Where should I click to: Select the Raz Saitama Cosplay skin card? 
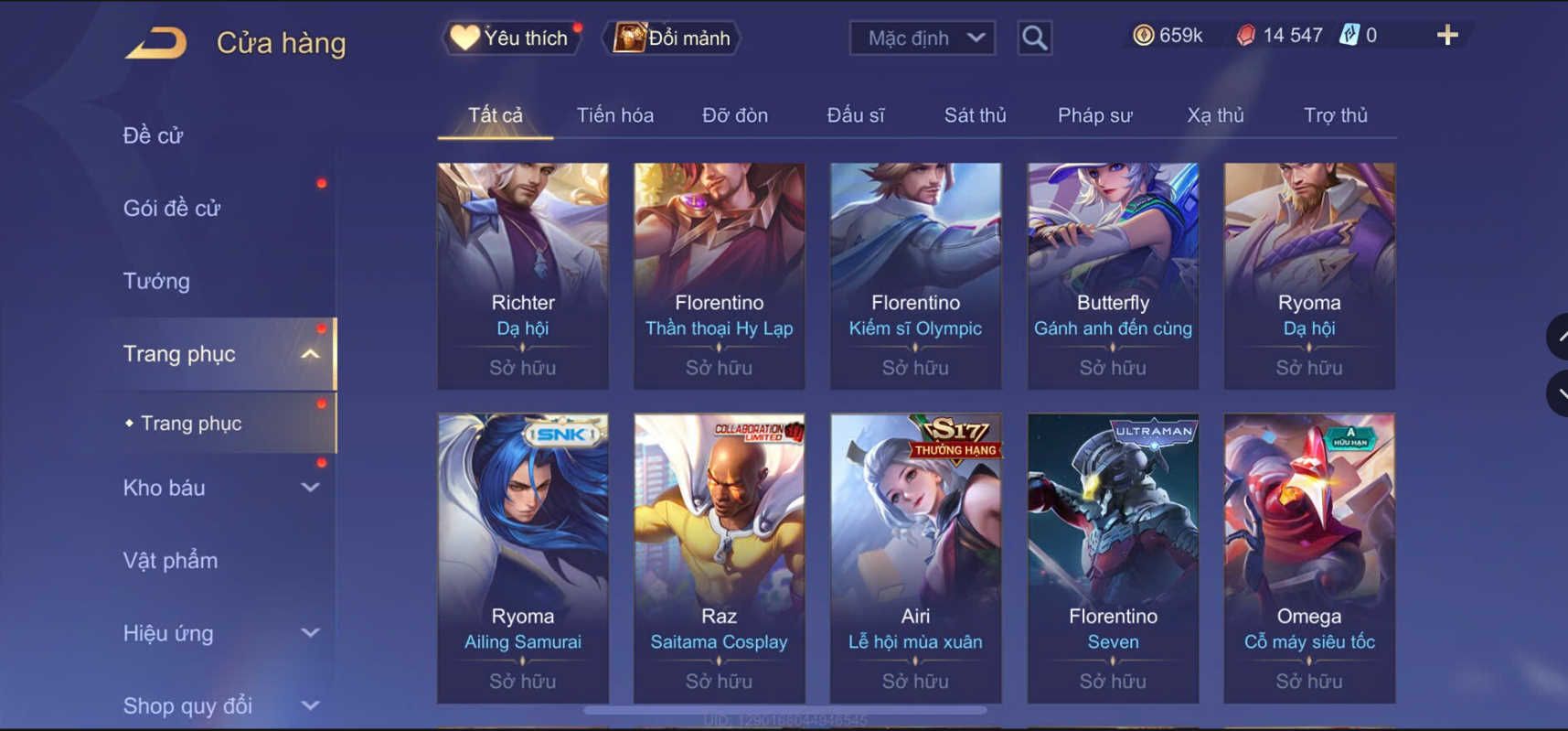719,558
